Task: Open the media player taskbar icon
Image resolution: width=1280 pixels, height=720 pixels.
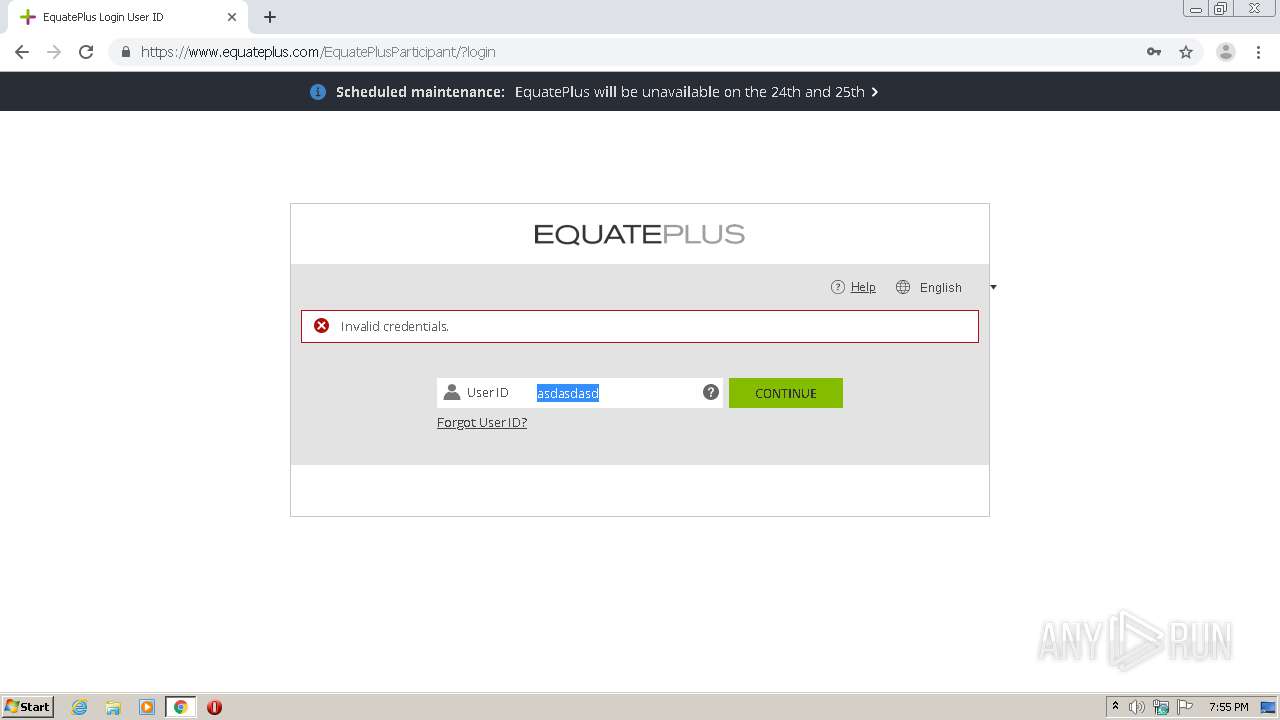Action: click(x=147, y=707)
